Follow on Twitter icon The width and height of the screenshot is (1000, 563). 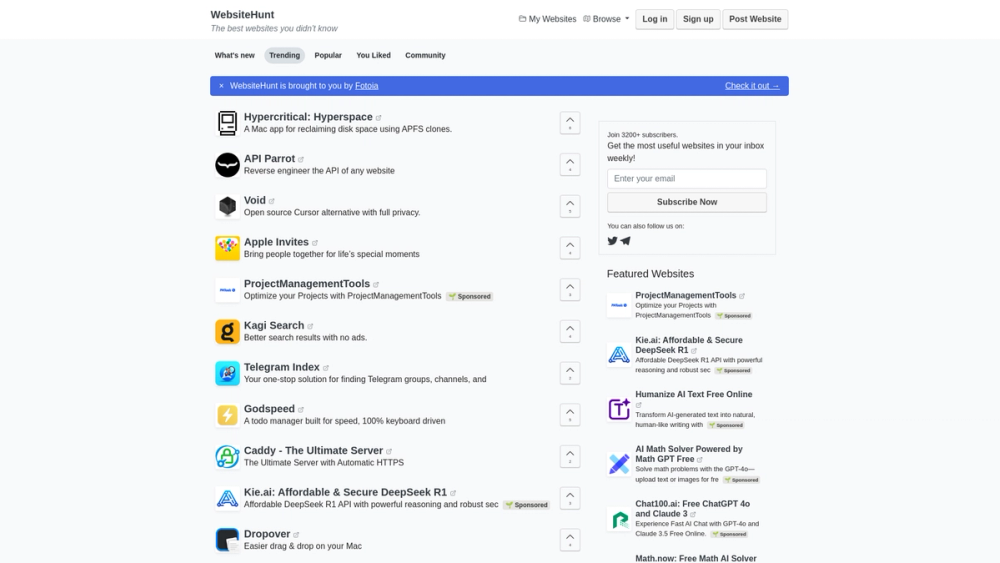(612, 241)
